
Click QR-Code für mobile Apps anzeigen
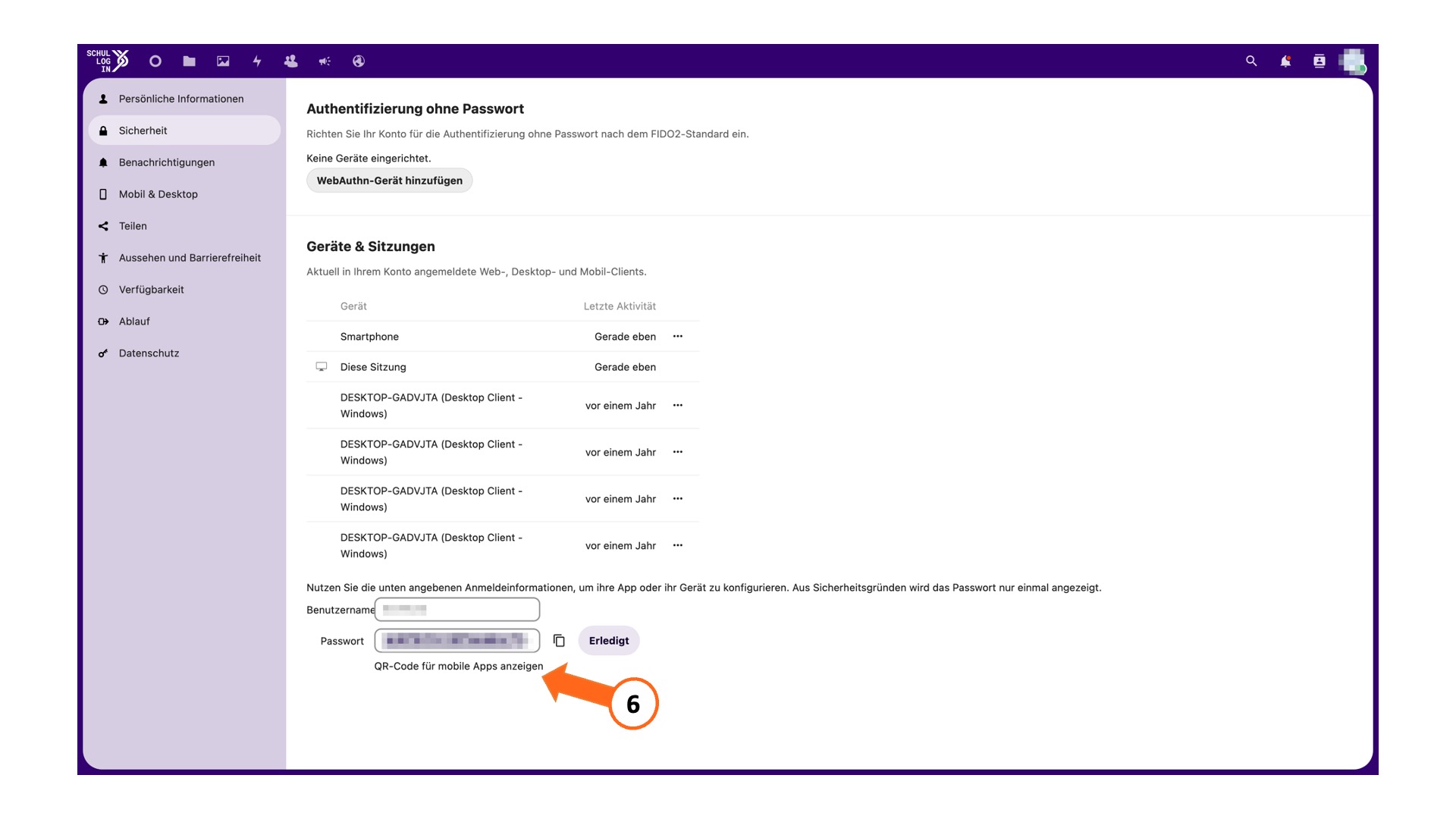(459, 666)
